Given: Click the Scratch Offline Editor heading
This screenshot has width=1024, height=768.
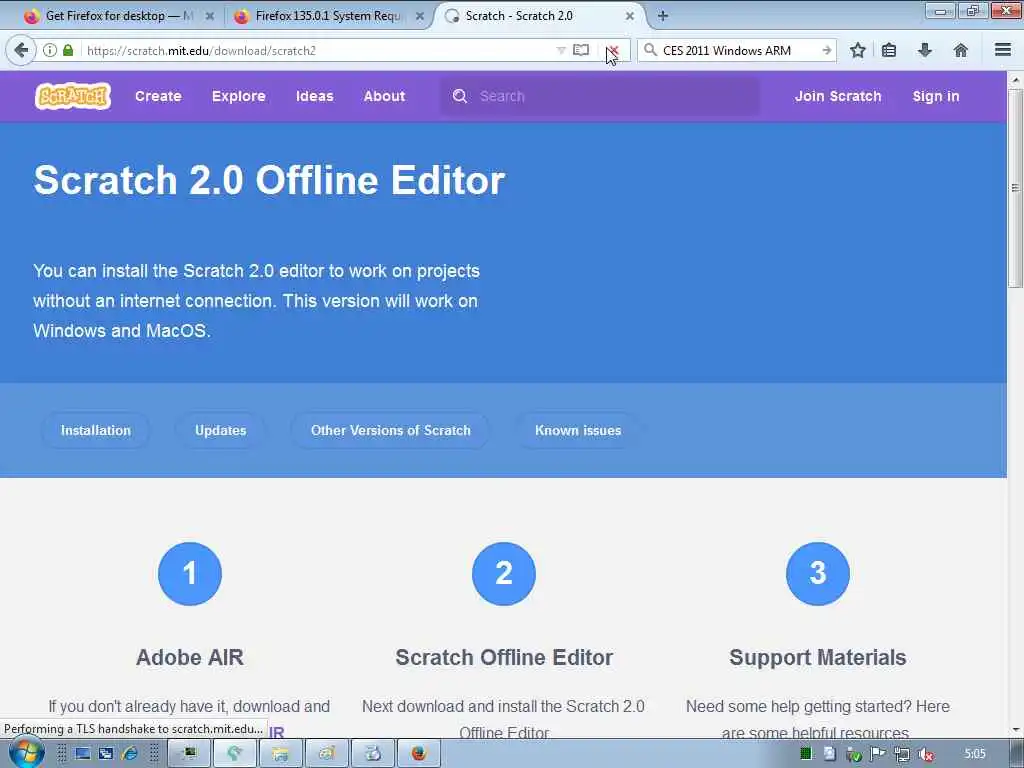Looking at the screenshot, I should [504, 657].
